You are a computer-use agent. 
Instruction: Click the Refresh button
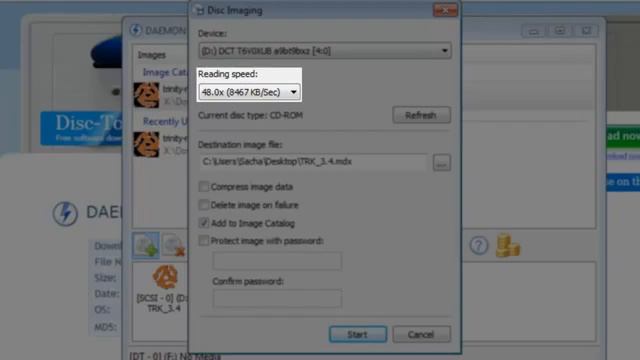click(x=422, y=115)
